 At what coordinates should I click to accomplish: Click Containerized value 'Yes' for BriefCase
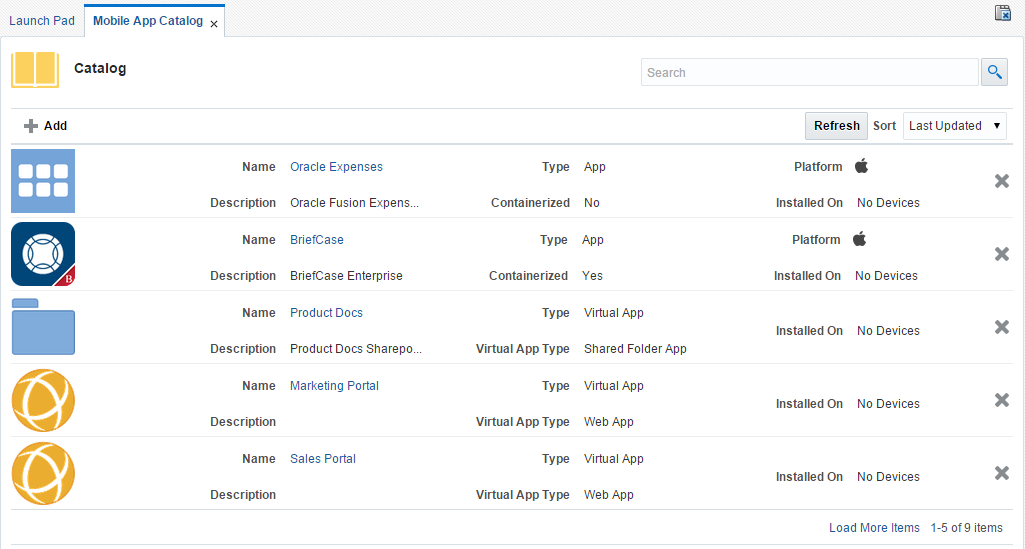(592, 276)
